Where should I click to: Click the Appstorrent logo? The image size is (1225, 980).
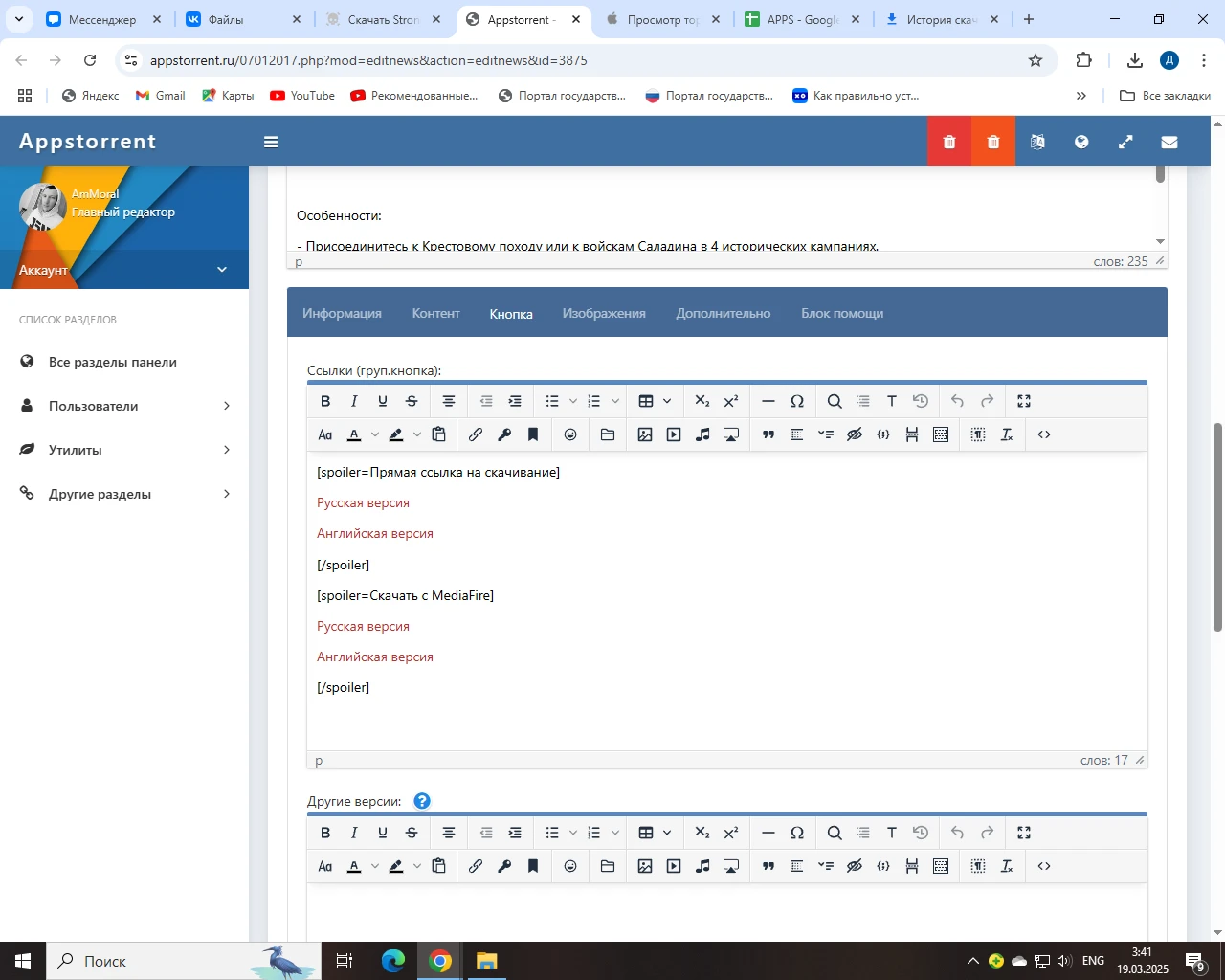tap(88, 141)
